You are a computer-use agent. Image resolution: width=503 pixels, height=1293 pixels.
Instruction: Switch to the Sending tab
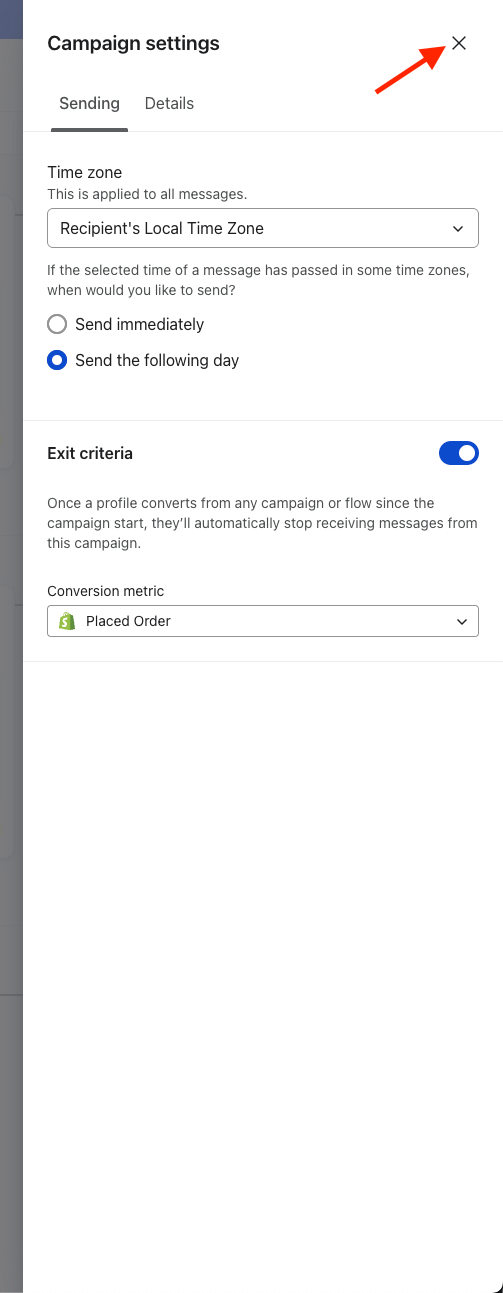[x=89, y=103]
